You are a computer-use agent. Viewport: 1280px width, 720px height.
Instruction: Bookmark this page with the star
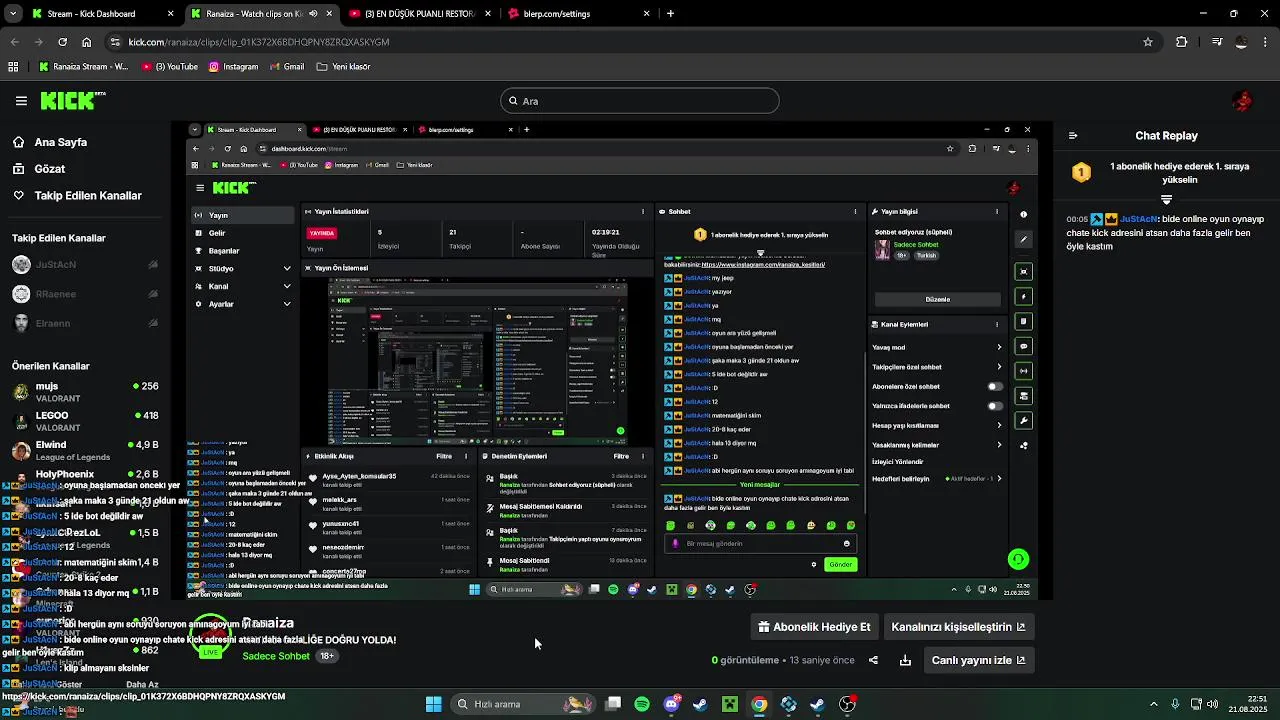[x=1148, y=42]
